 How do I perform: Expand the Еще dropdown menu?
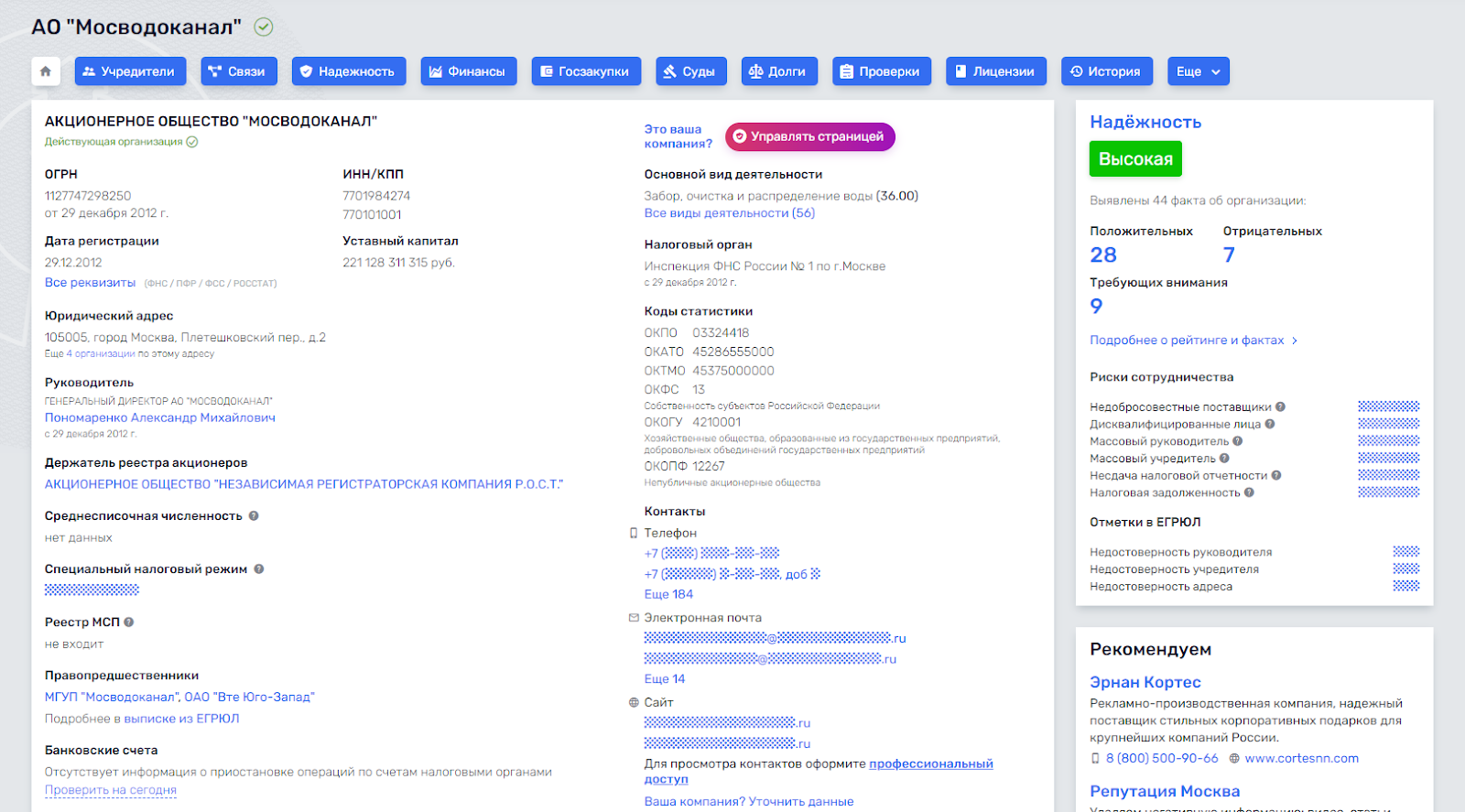click(1199, 71)
